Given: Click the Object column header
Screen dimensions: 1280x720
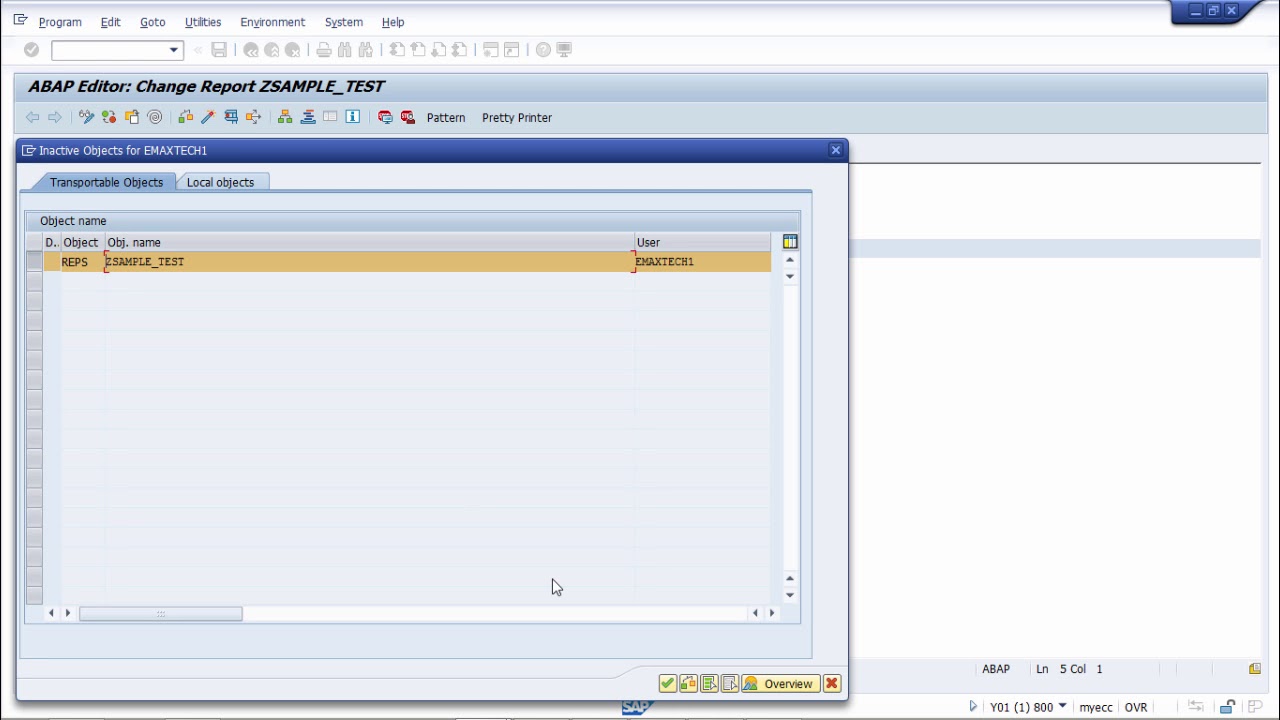Looking at the screenshot, I should tap(82, 242).
